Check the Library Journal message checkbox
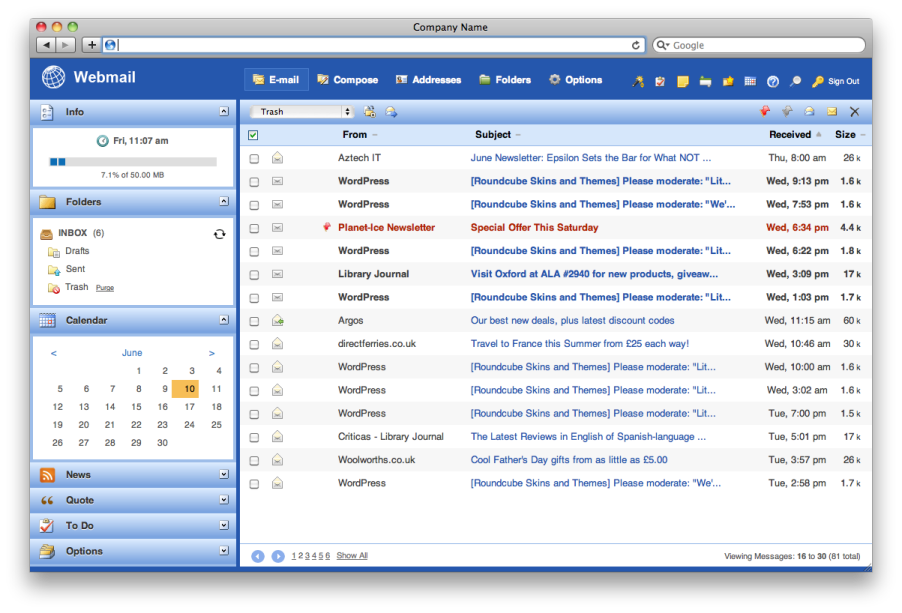This screenshot has width=902, height=613. (x=254, y=275)
